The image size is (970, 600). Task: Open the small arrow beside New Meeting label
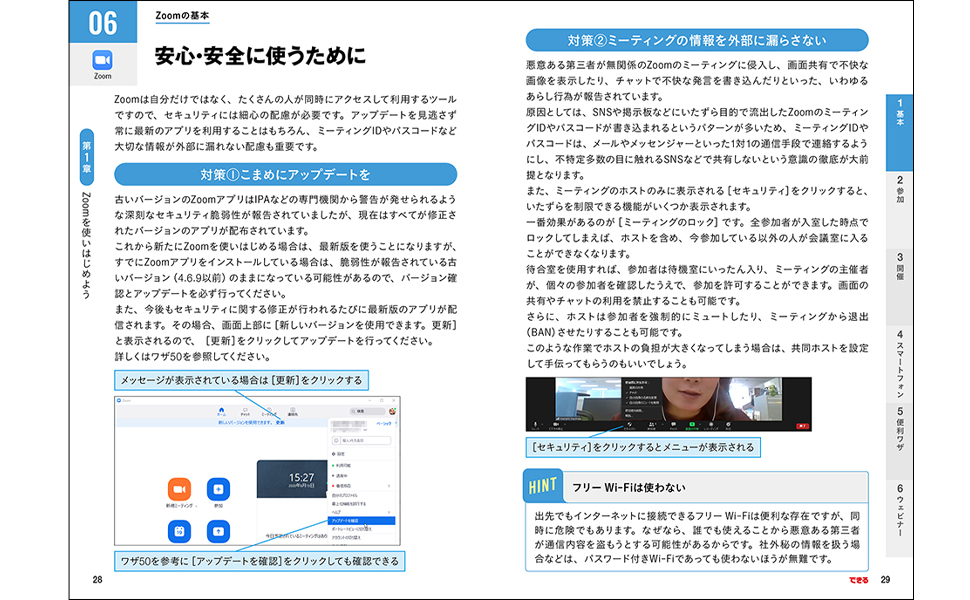[x=196, y=506]
